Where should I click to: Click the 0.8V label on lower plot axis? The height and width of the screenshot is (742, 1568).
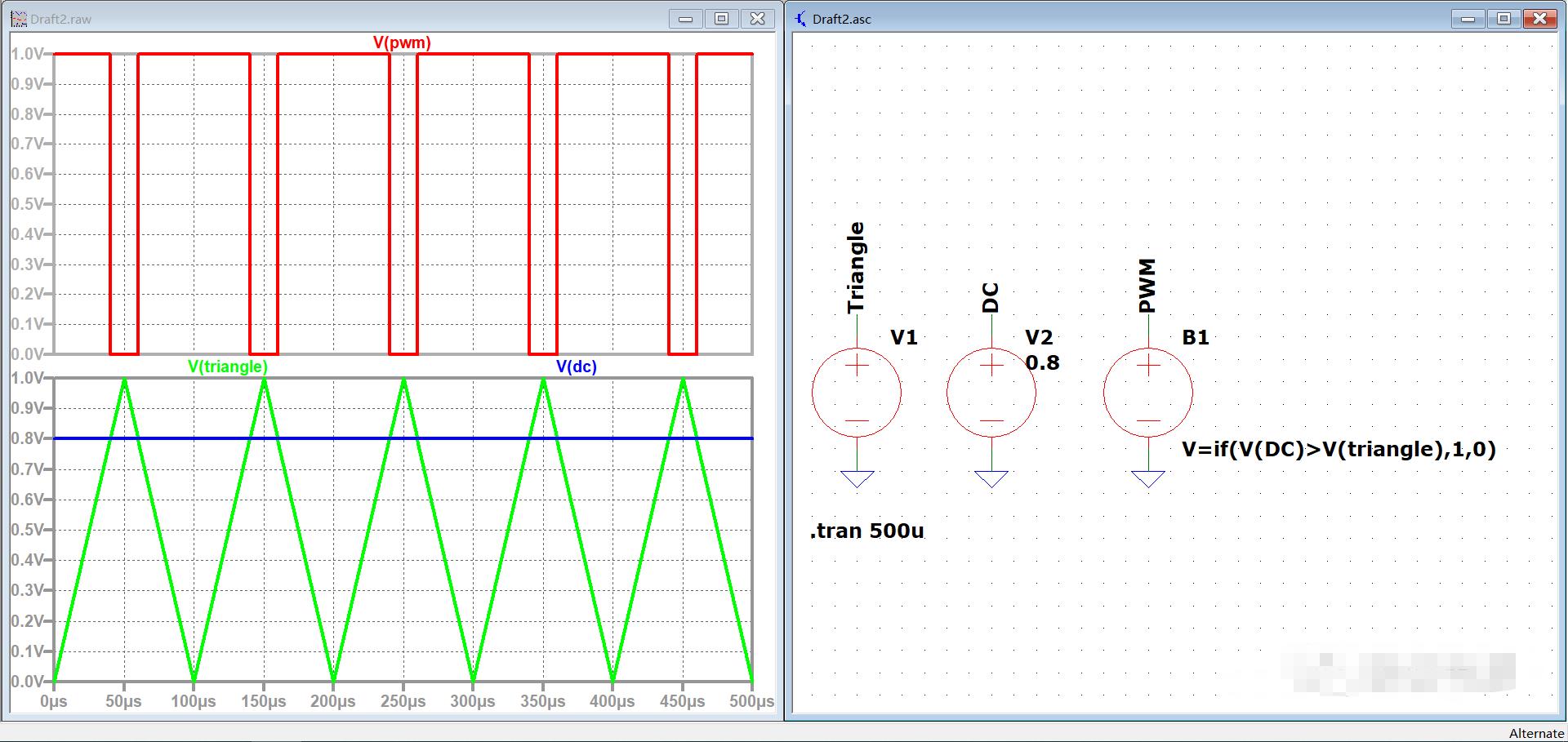[27, 438]
